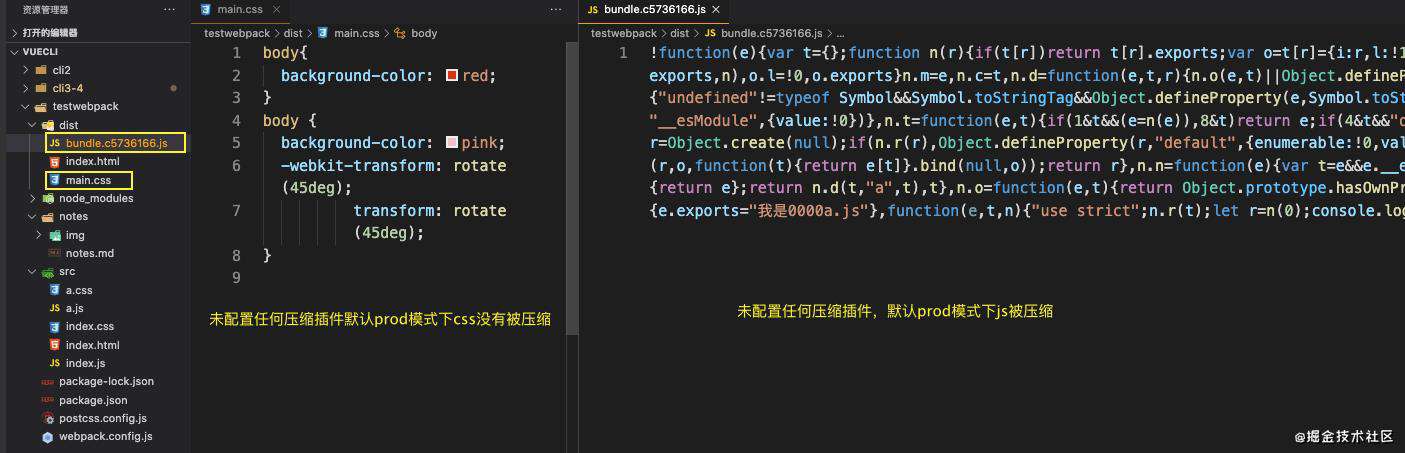This screenshot has width=1405, height=453.
Task: Collapse the notes folder
Action: click(34, 216)
